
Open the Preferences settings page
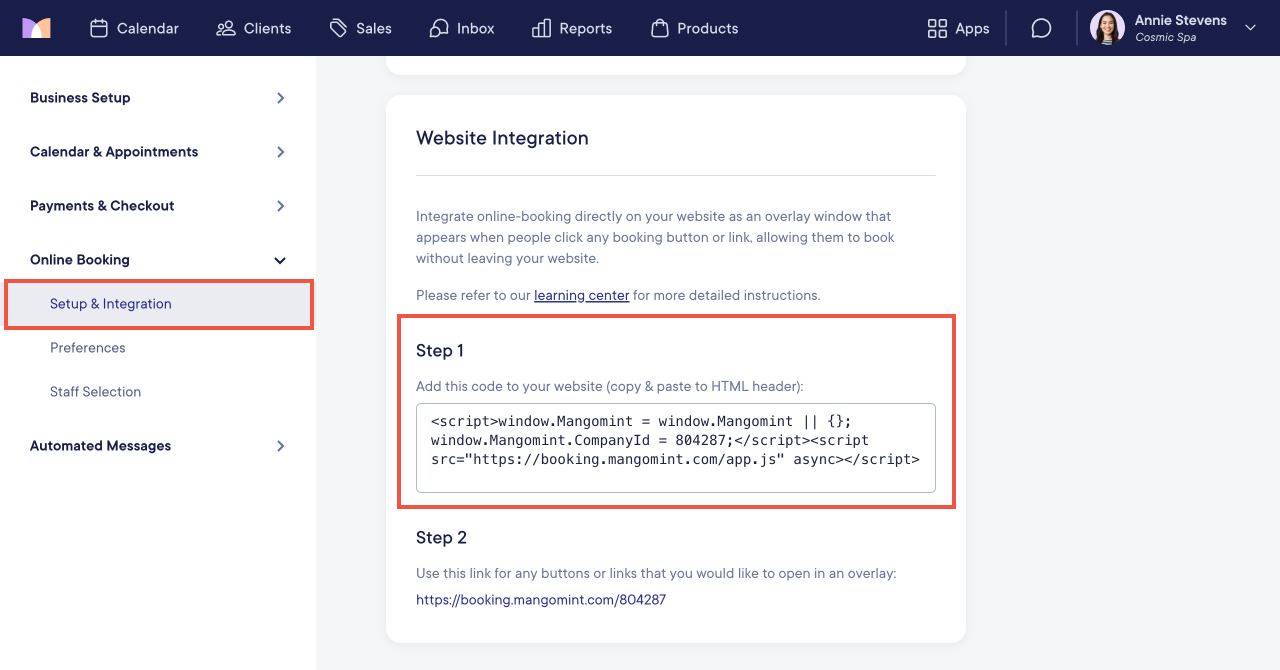88,348
